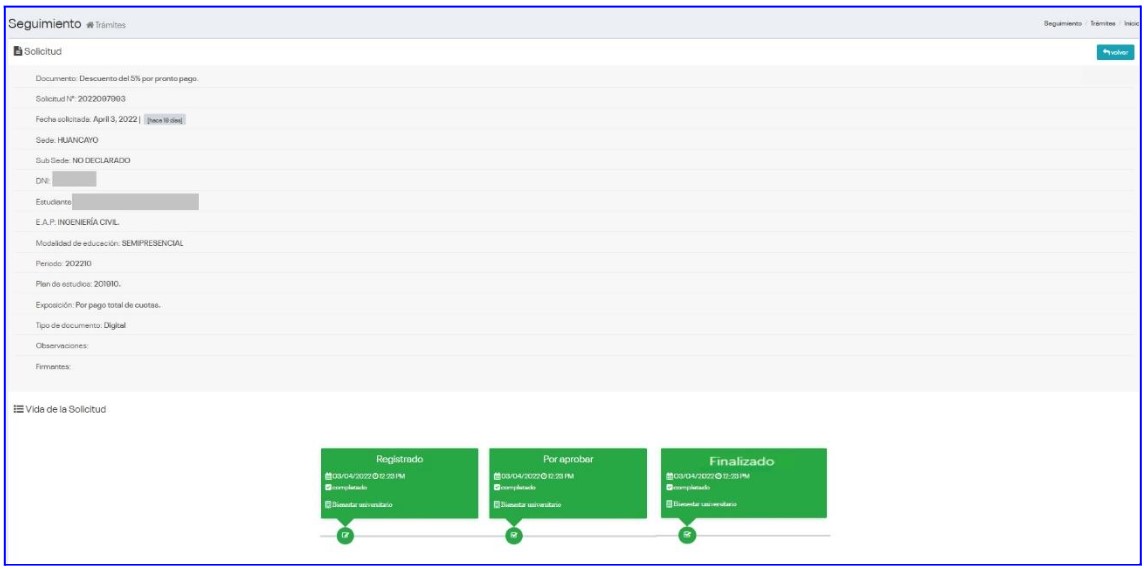The width and height of the screenshot is (1144, 569).
Task: Click the Por aprobar timeline check icon
Action: [x=514, y=535]
